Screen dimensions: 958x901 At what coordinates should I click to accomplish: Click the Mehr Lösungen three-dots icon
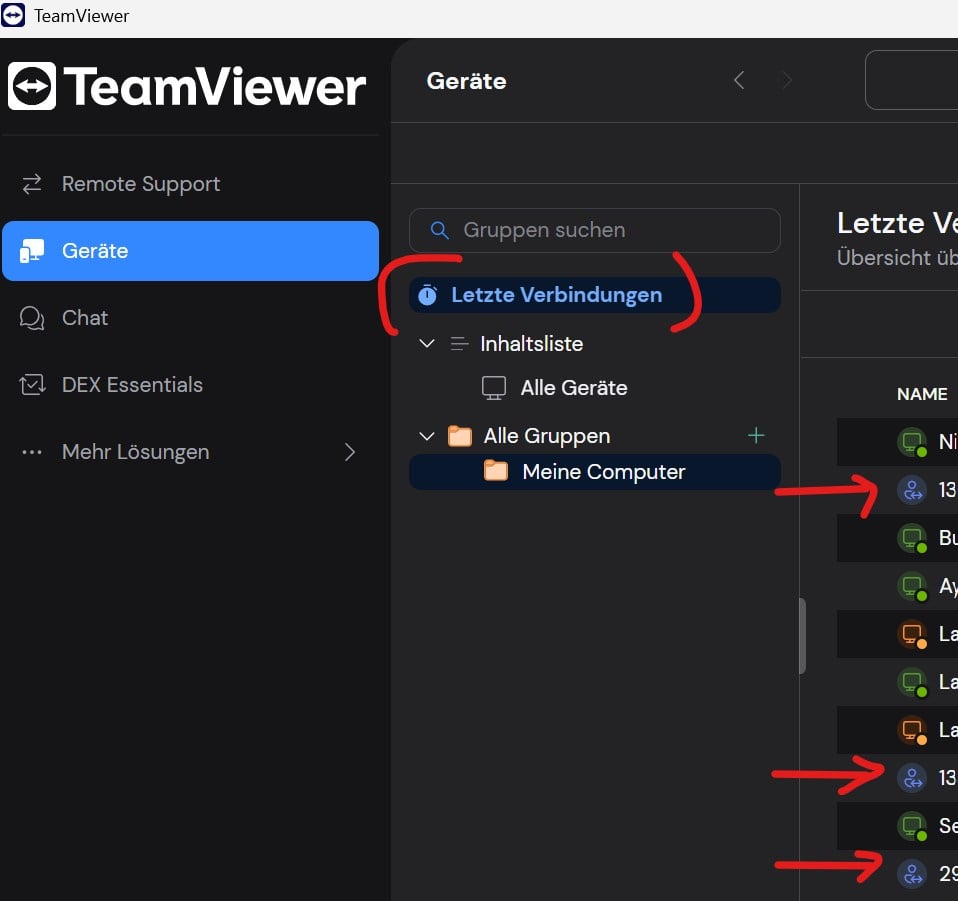pyautogui.click(x=32, y=452)
